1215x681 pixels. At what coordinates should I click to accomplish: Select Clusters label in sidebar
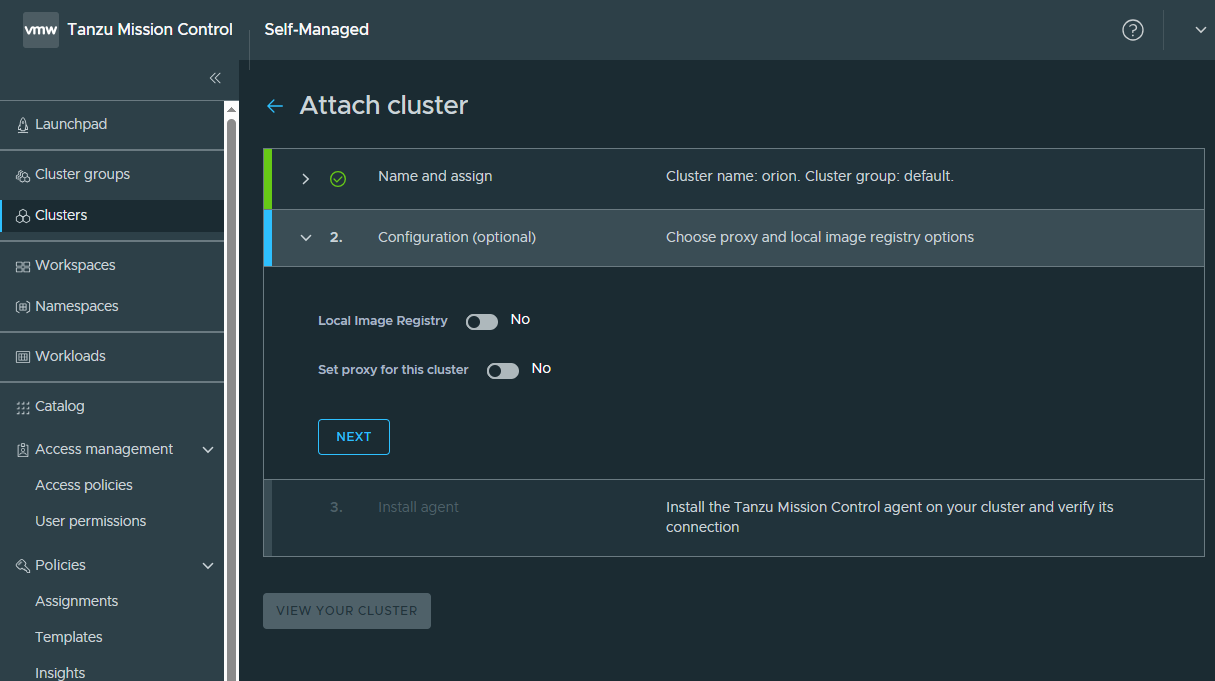(x=61, y=215)
